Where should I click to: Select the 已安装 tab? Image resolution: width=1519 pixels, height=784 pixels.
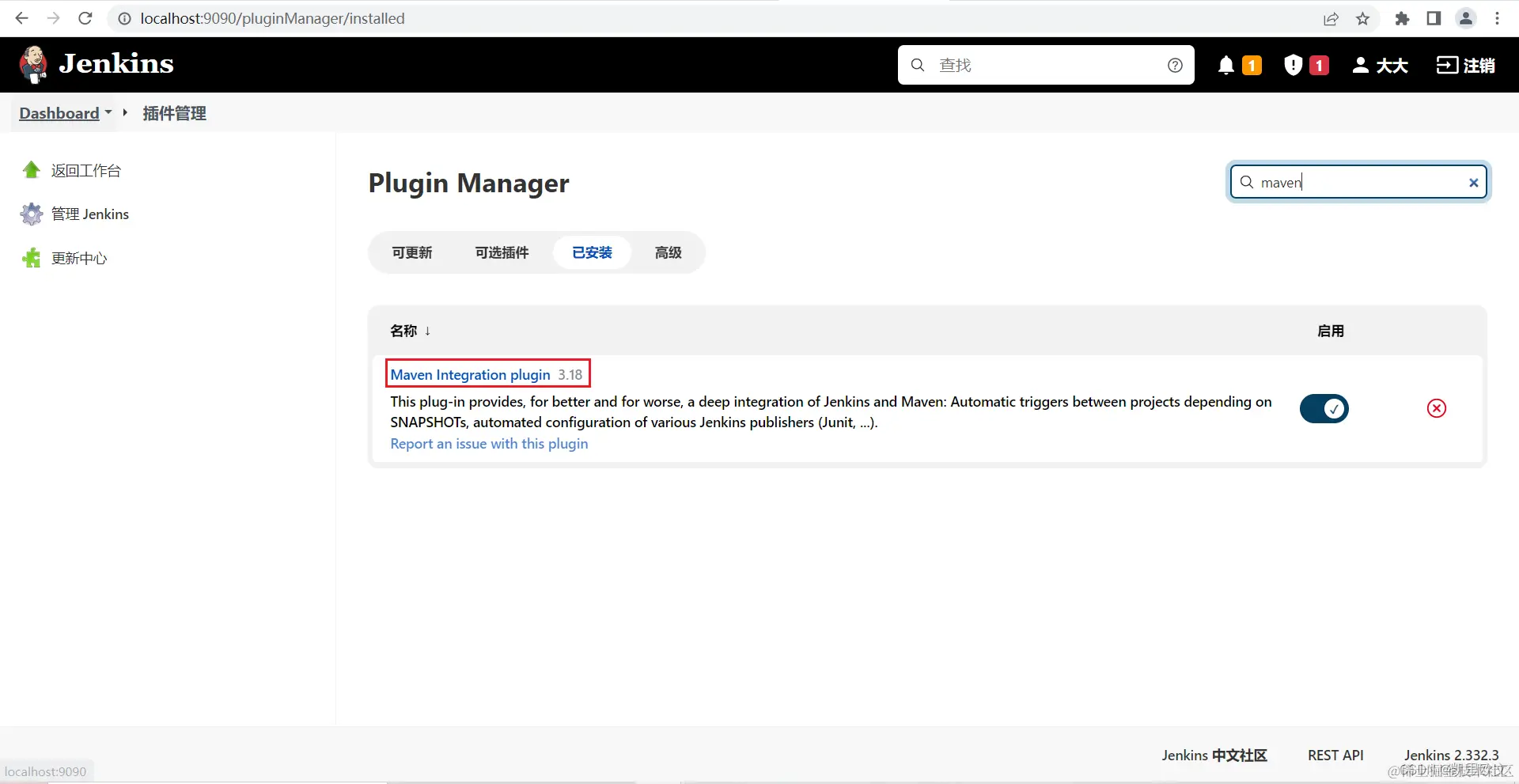pyautogui.click(x=592, y=252)
